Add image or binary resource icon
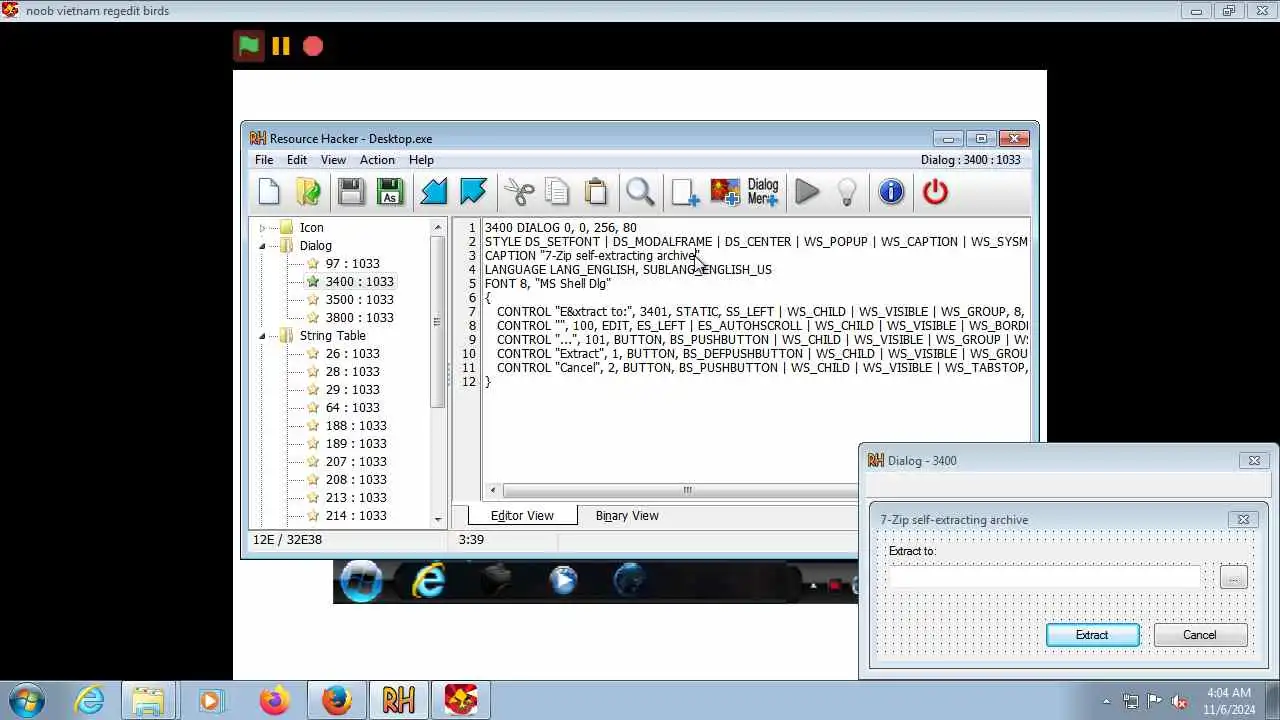Image resolution: width=1280 pixels, height=720 pixels. (x=725, y=192)
